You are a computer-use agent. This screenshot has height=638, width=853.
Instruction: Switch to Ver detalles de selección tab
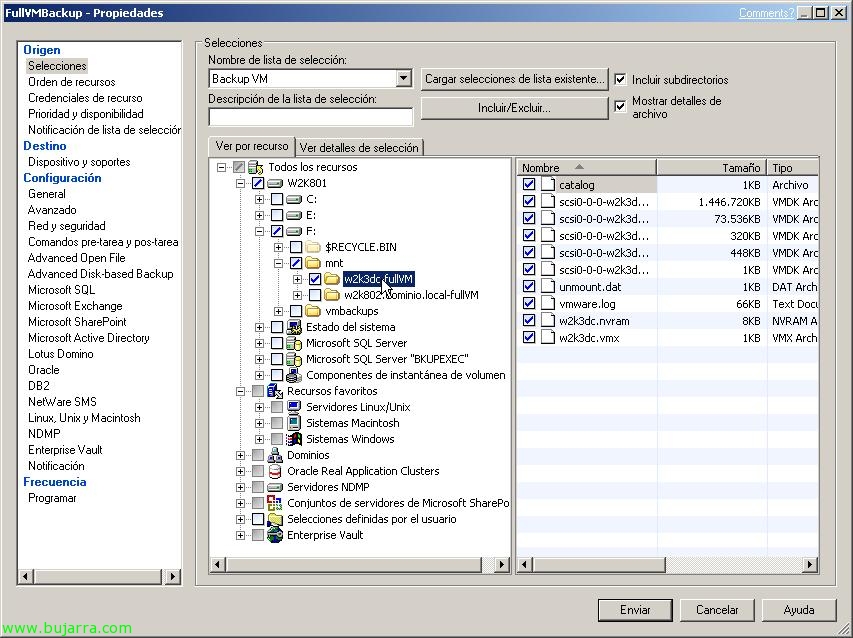[359, 147]
